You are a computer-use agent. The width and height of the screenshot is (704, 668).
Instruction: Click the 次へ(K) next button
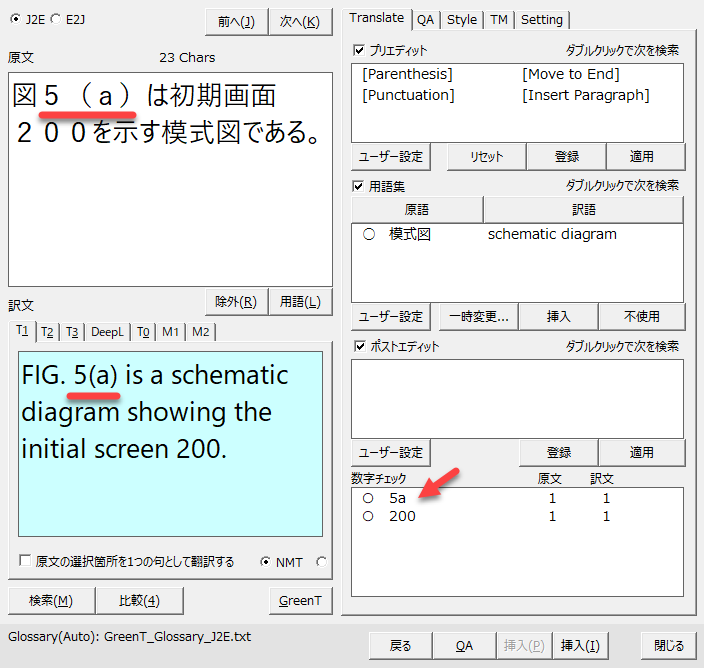(300, 22)
